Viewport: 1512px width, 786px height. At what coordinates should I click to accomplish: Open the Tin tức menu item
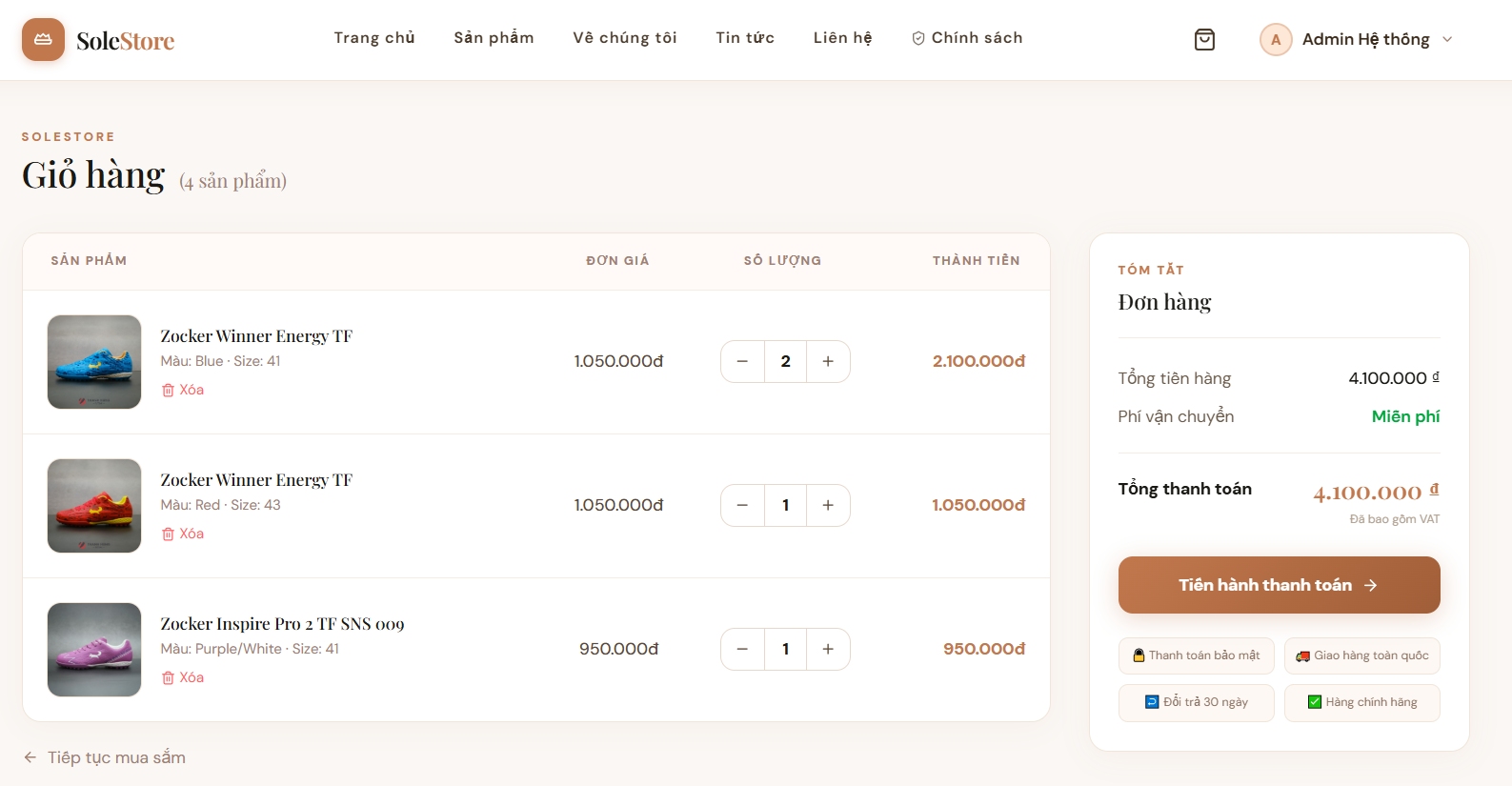click(745, 38)
